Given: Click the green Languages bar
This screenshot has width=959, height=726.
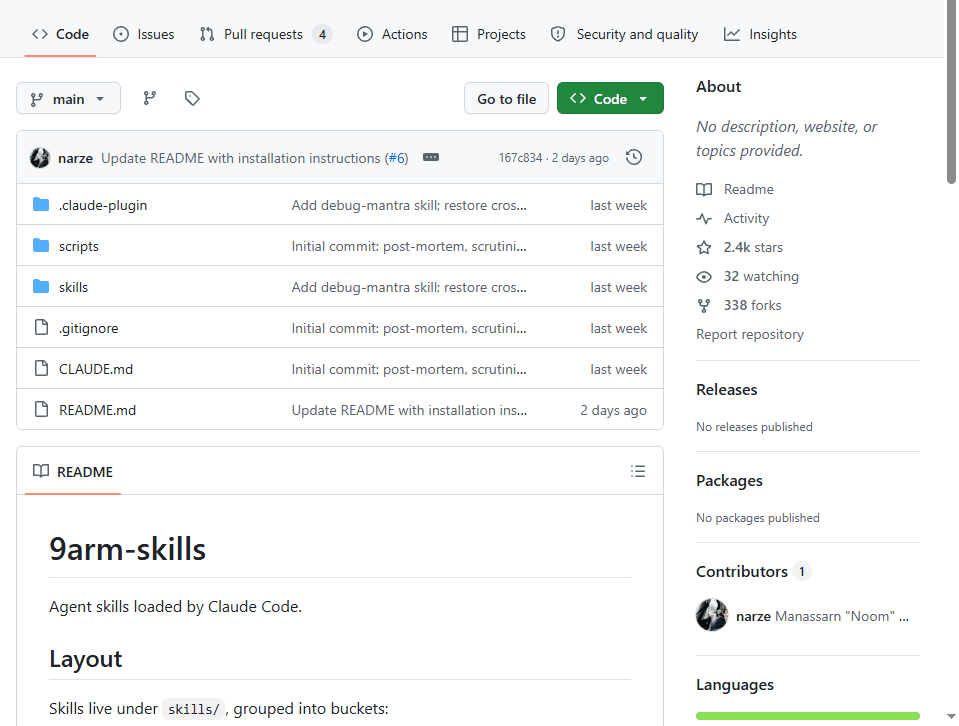Looking at the screenshot, I should 807,716.
